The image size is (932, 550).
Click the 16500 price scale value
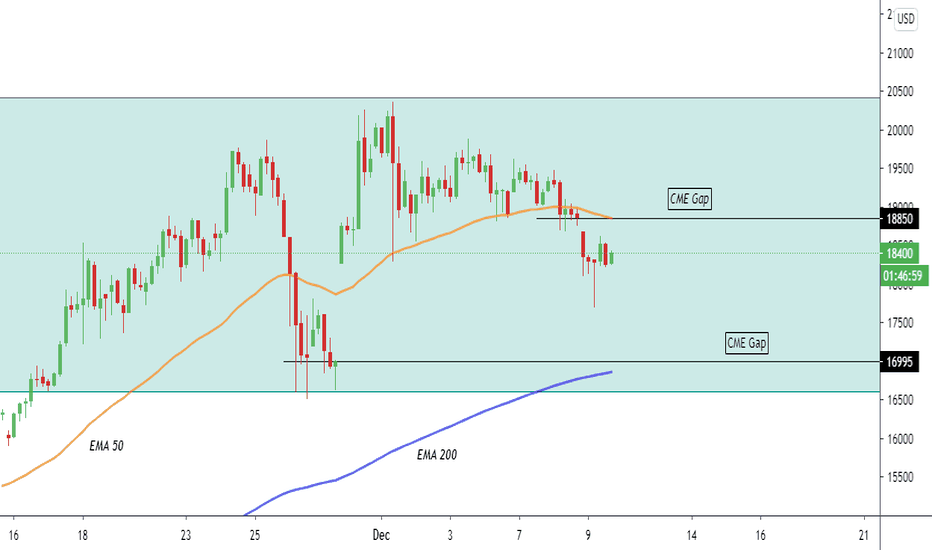coord(900,400)
